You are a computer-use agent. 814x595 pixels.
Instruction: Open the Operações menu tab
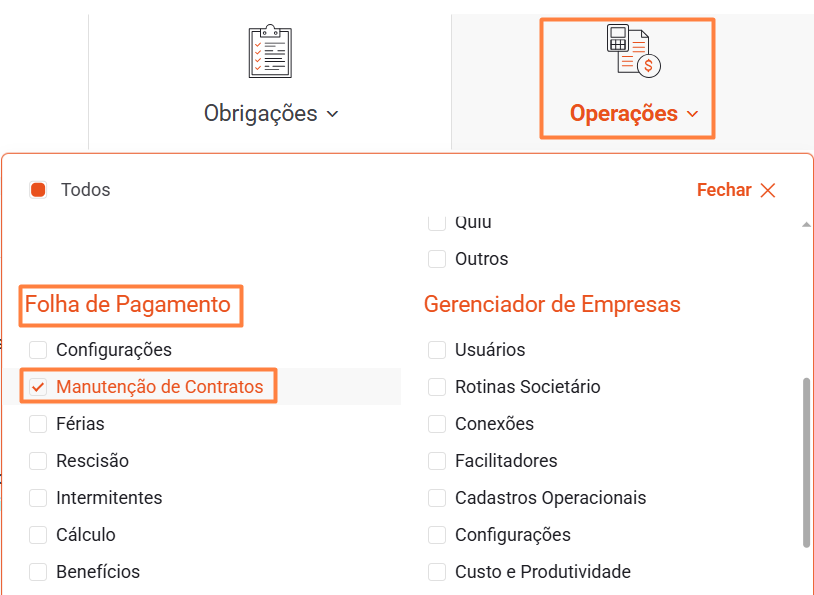[x=624, y=114]
